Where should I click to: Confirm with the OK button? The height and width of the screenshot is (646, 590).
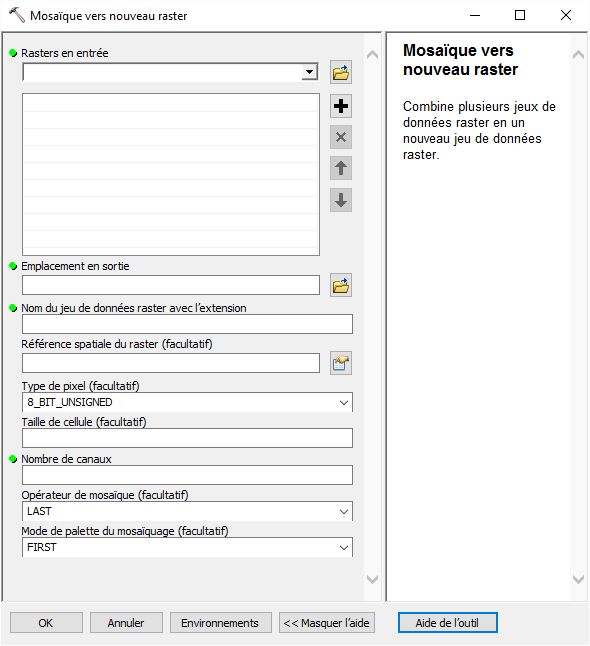tap(46, 623)
